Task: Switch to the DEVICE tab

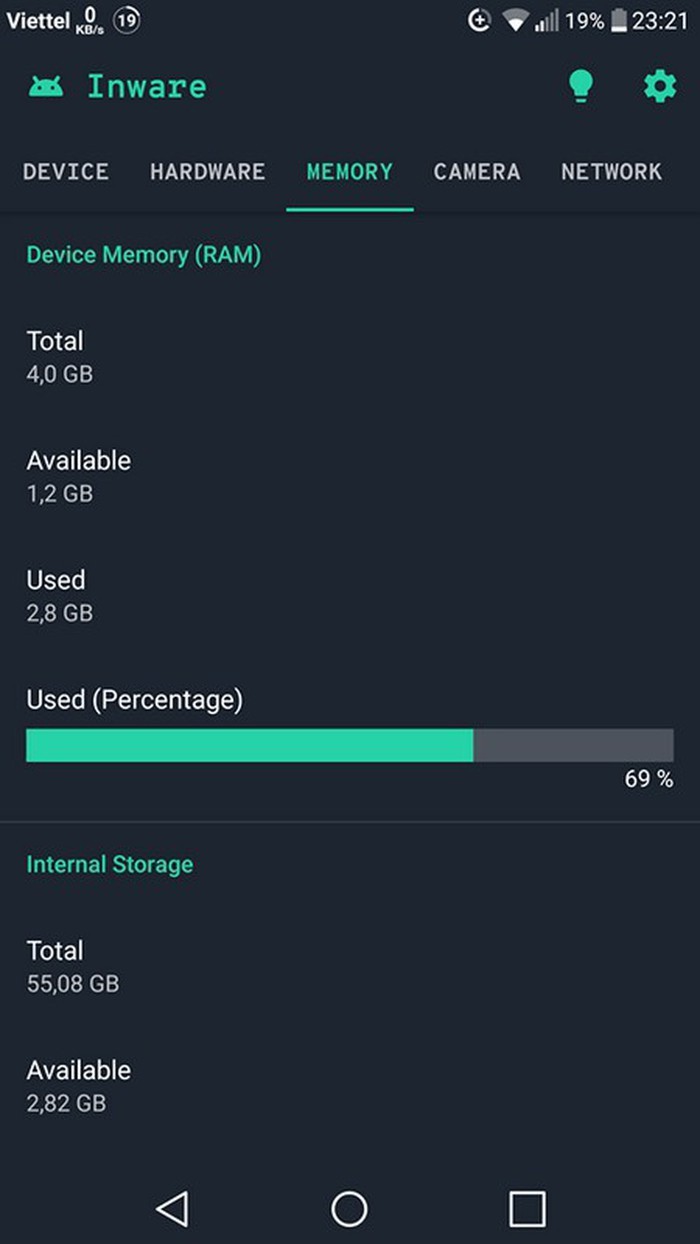Action: click(x=66, y=172)
